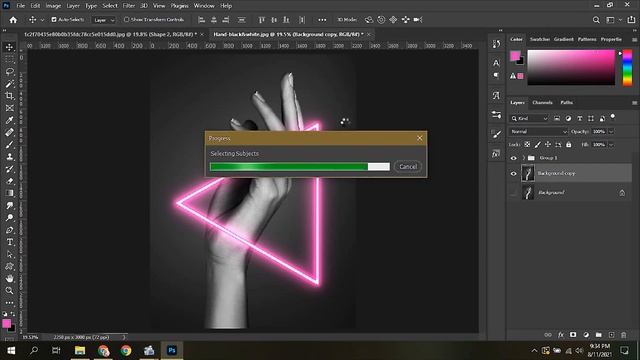Switch to Hand-blackandwhite.jpg document tab
Image resolution: width=640 pixels, height=360 pixels.
click(x=288, y=34)
